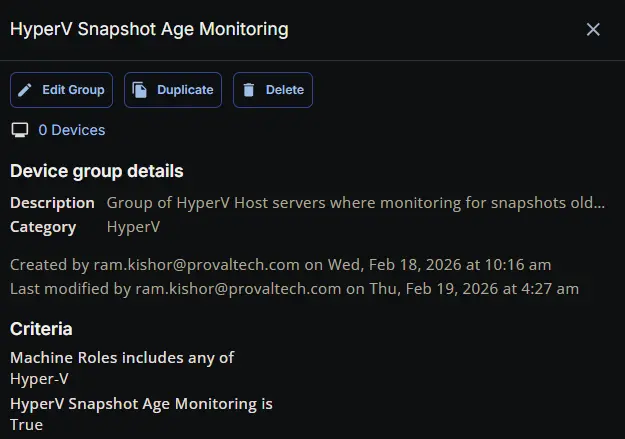Click the pencil icon in Edit Group

click(26, 90)
